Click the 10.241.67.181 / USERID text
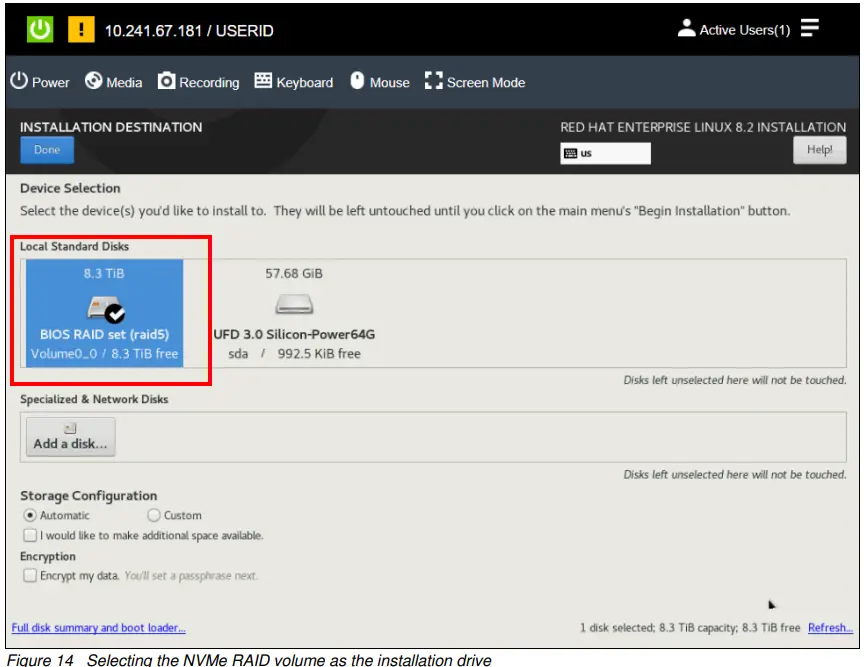Screen dimensions: 864x667 pos(189,30)
